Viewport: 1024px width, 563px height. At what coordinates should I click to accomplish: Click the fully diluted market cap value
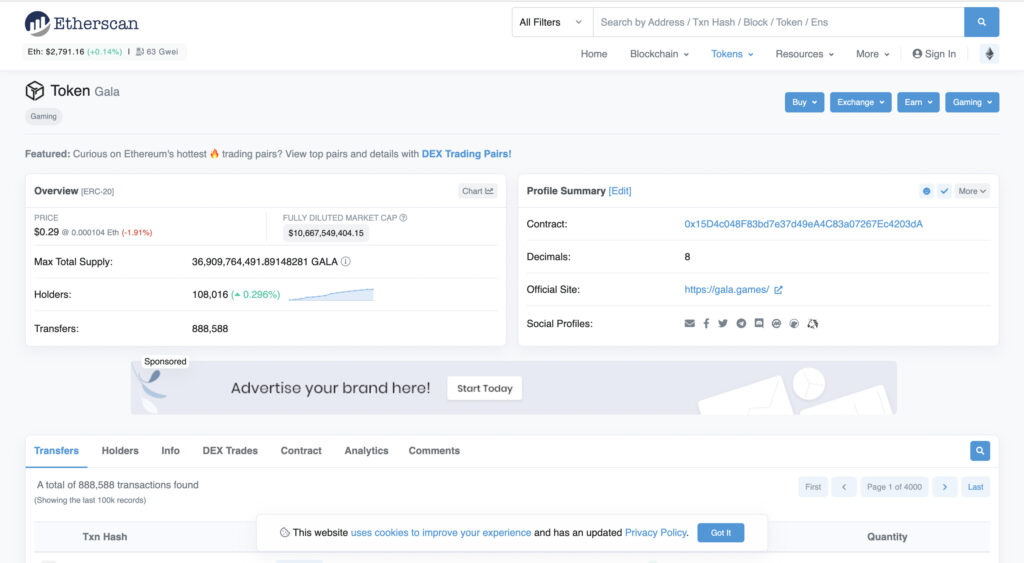[x=326, y=233]
